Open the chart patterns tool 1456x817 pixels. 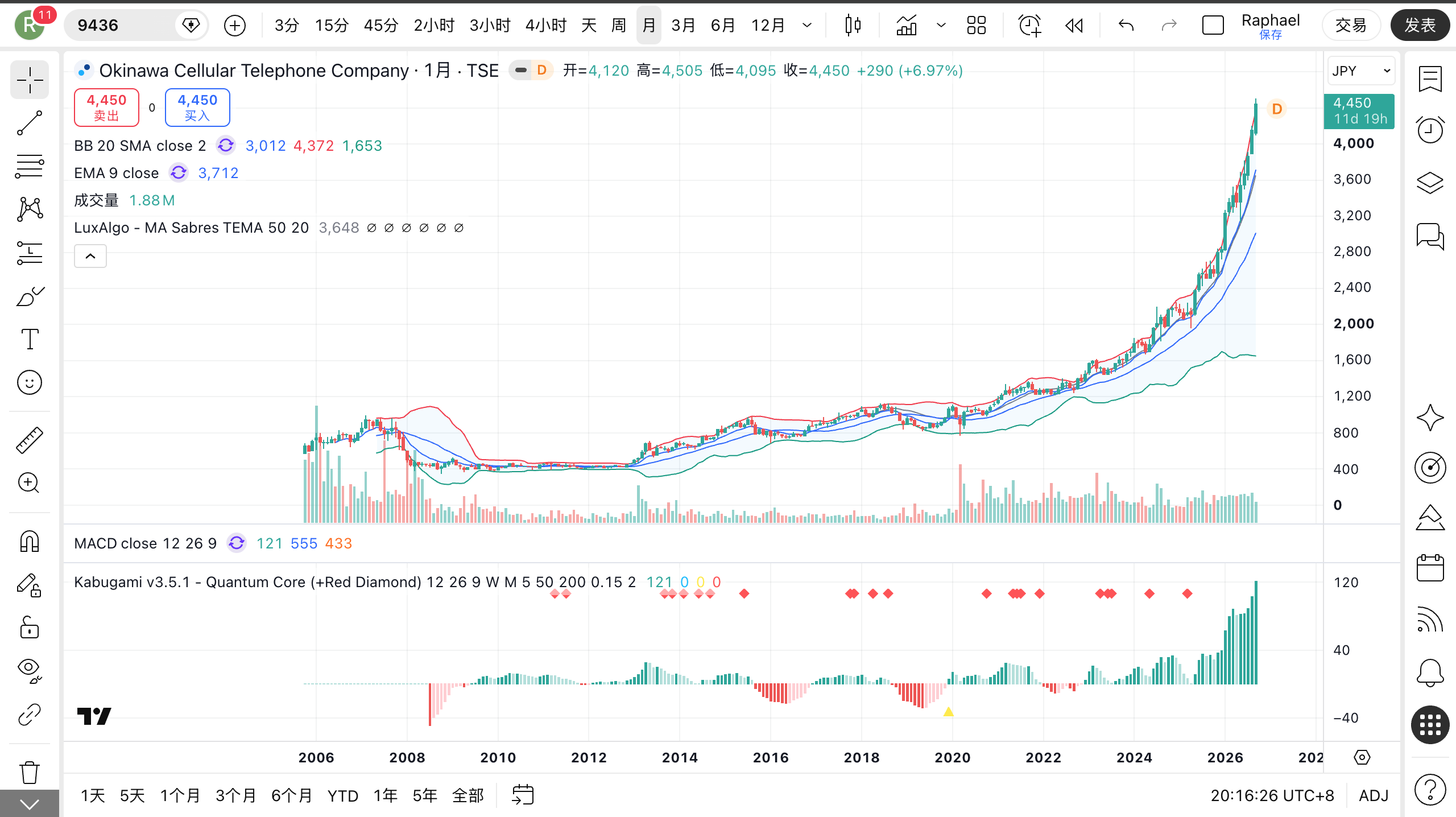pos(30,209)
